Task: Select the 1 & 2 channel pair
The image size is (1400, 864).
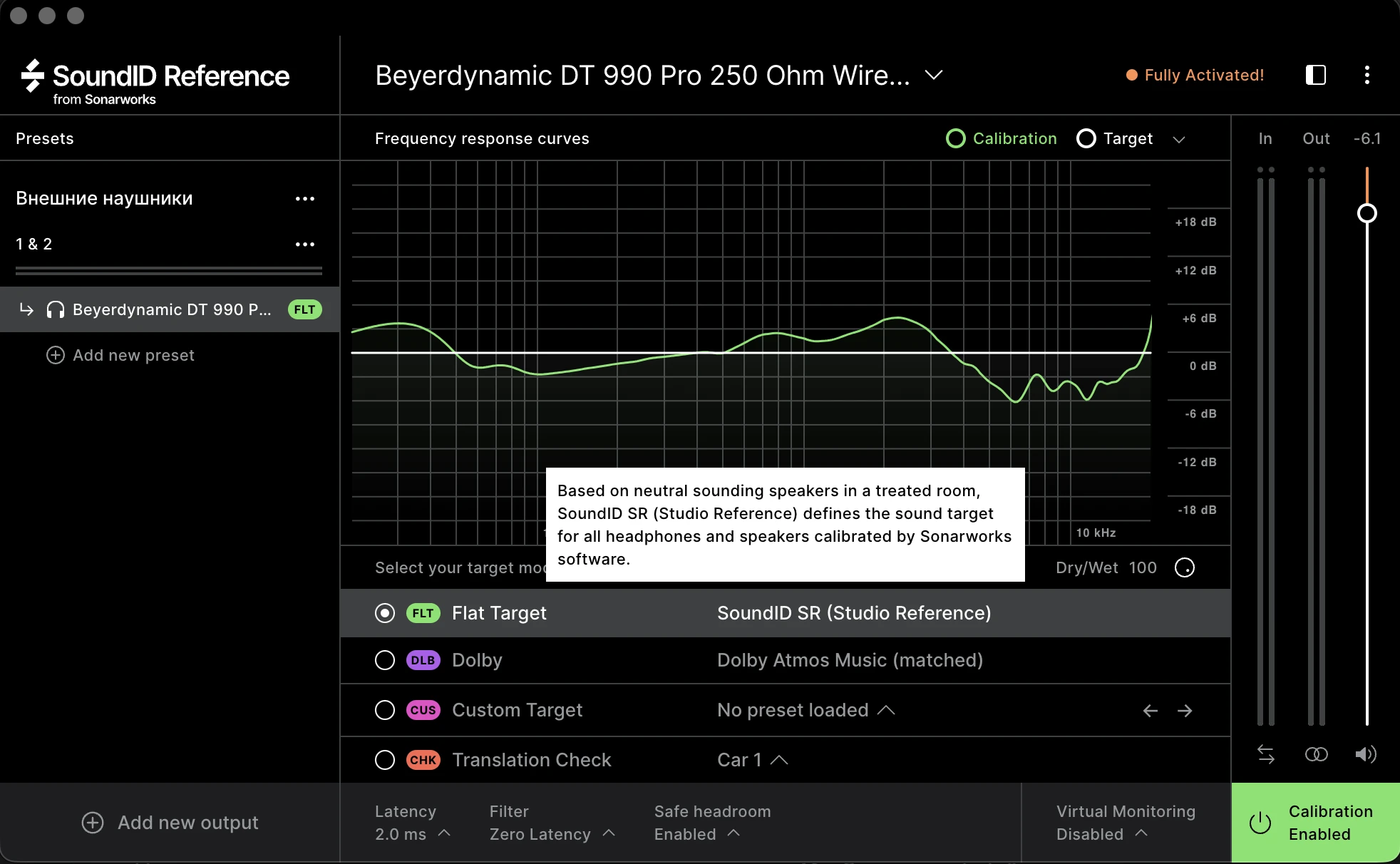Action: (34, 244)
